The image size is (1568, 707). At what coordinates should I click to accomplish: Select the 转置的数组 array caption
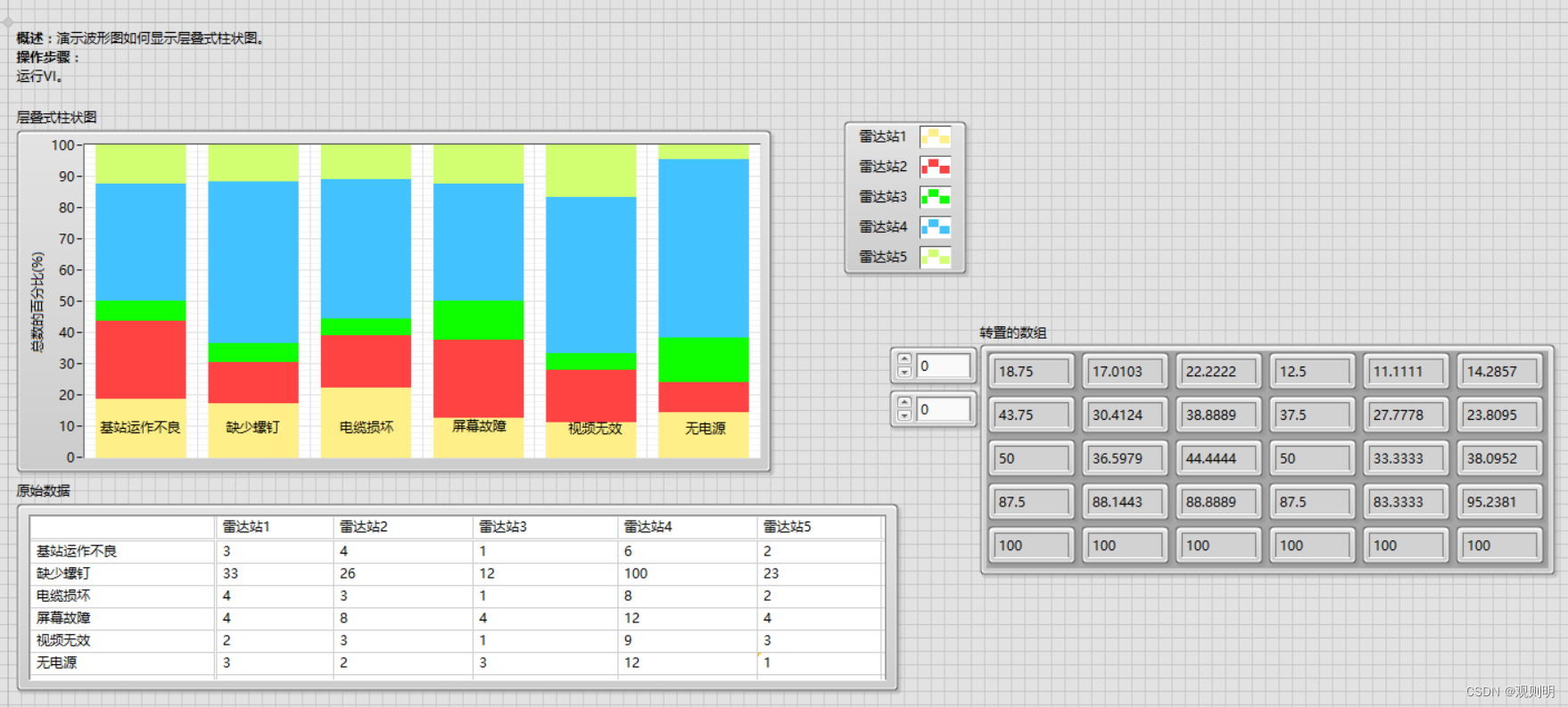pos(1012,333)
